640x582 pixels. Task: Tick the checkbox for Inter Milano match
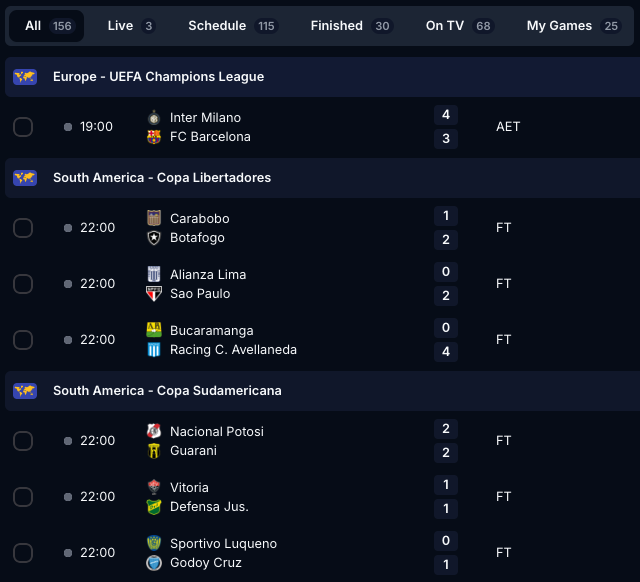tap(23, 127)
